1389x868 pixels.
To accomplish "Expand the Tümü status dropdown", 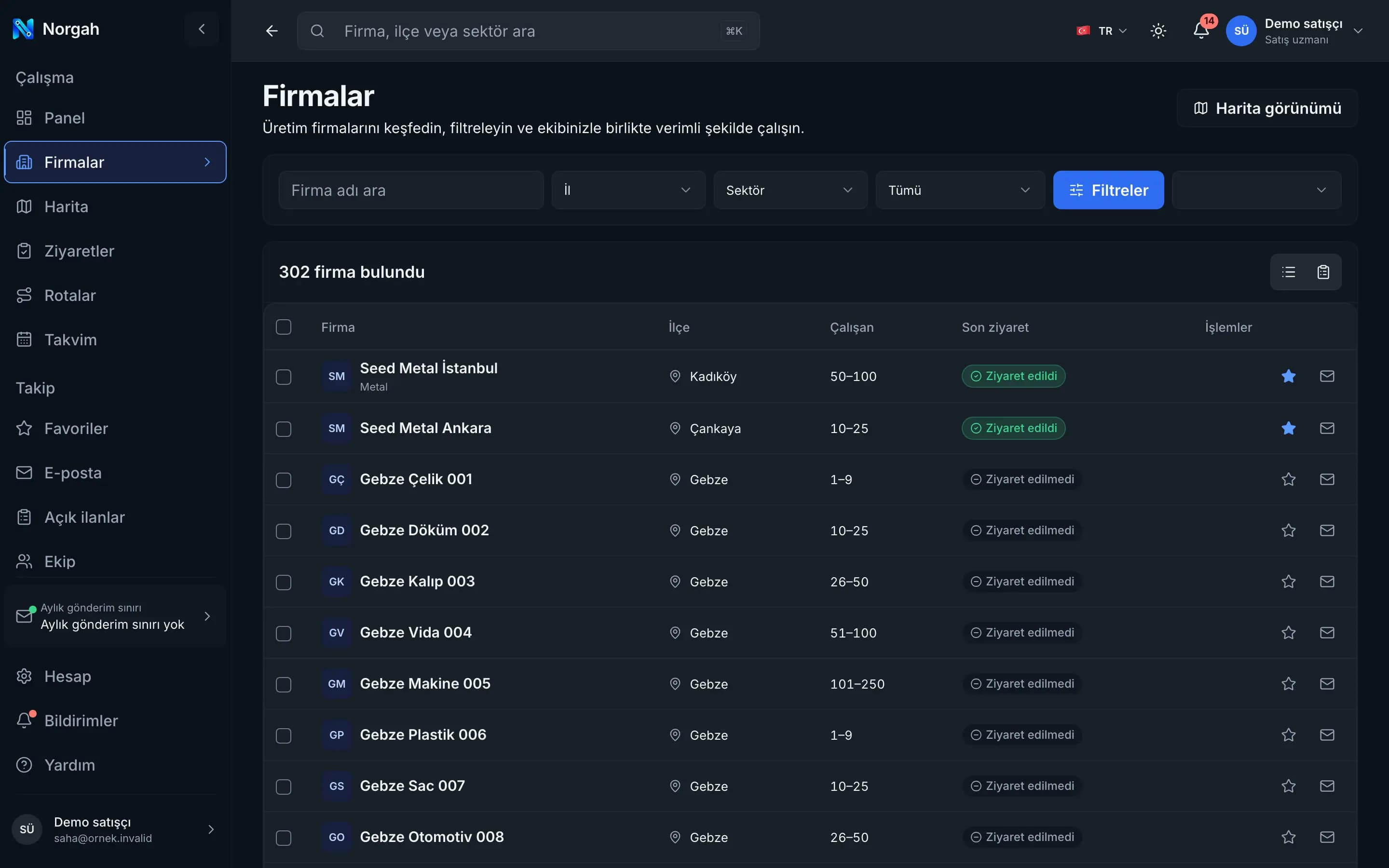I will tap(960, 190).
